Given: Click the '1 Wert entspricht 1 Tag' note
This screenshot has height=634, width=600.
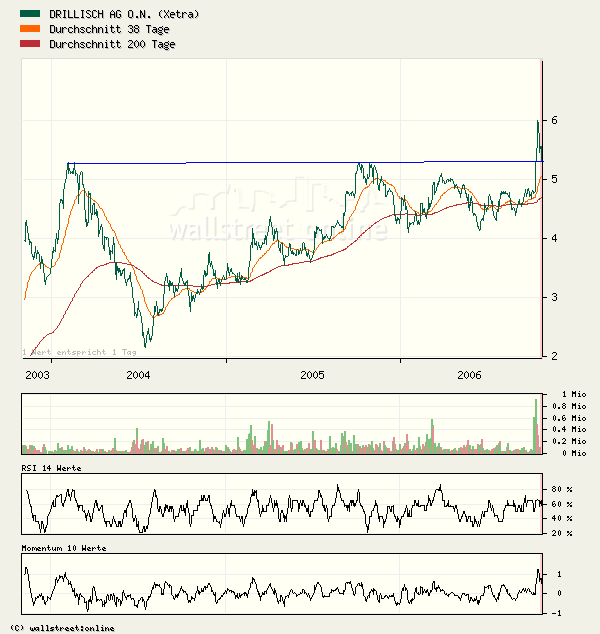Looking at the screenshot, I should pos(79,352).
